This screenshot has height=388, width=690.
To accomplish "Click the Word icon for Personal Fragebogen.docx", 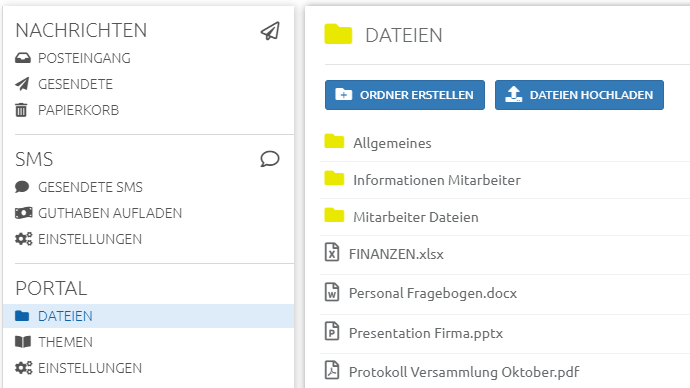I will [x=332, y=292].
